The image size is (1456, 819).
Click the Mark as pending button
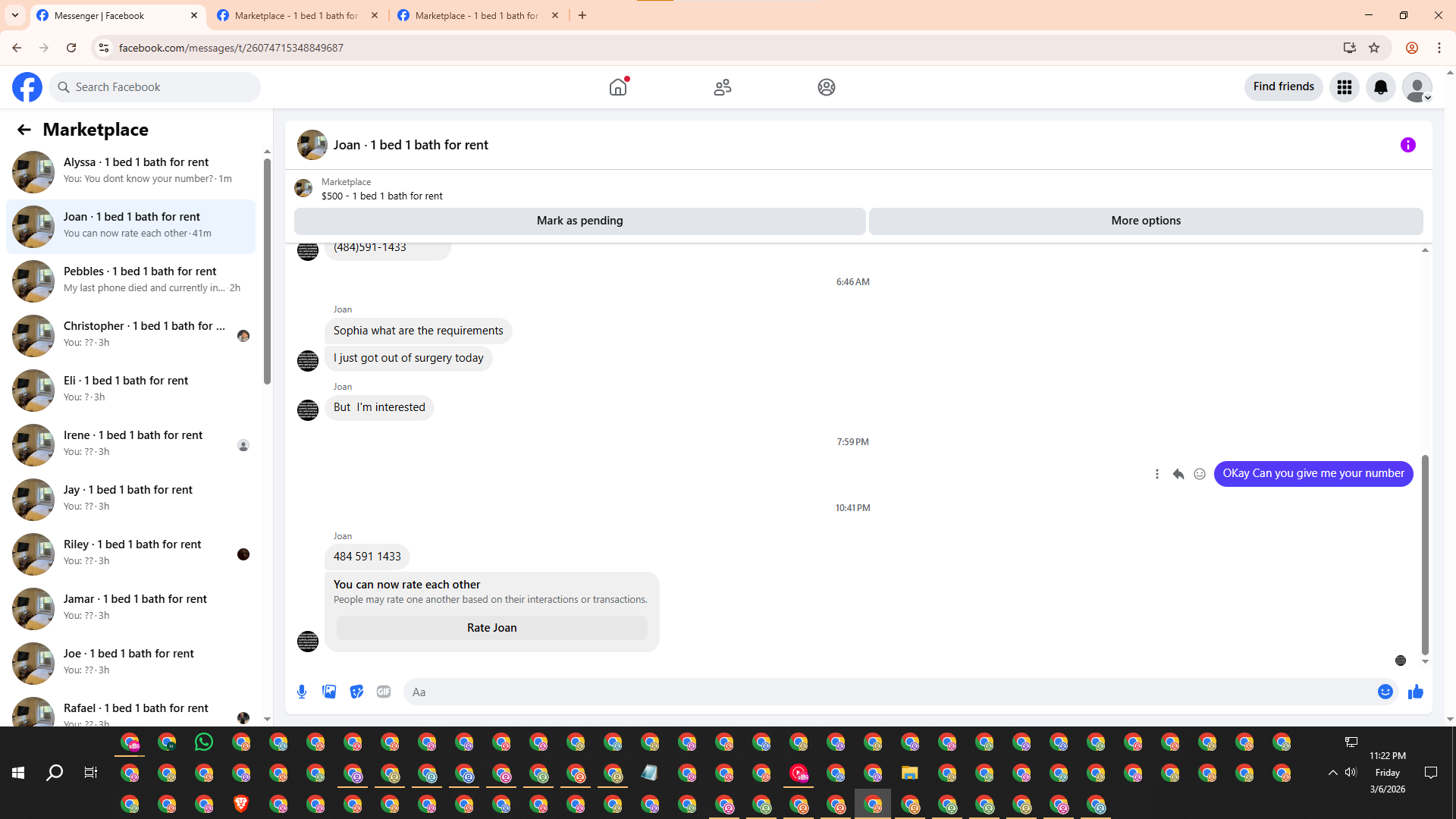[579, 221]
